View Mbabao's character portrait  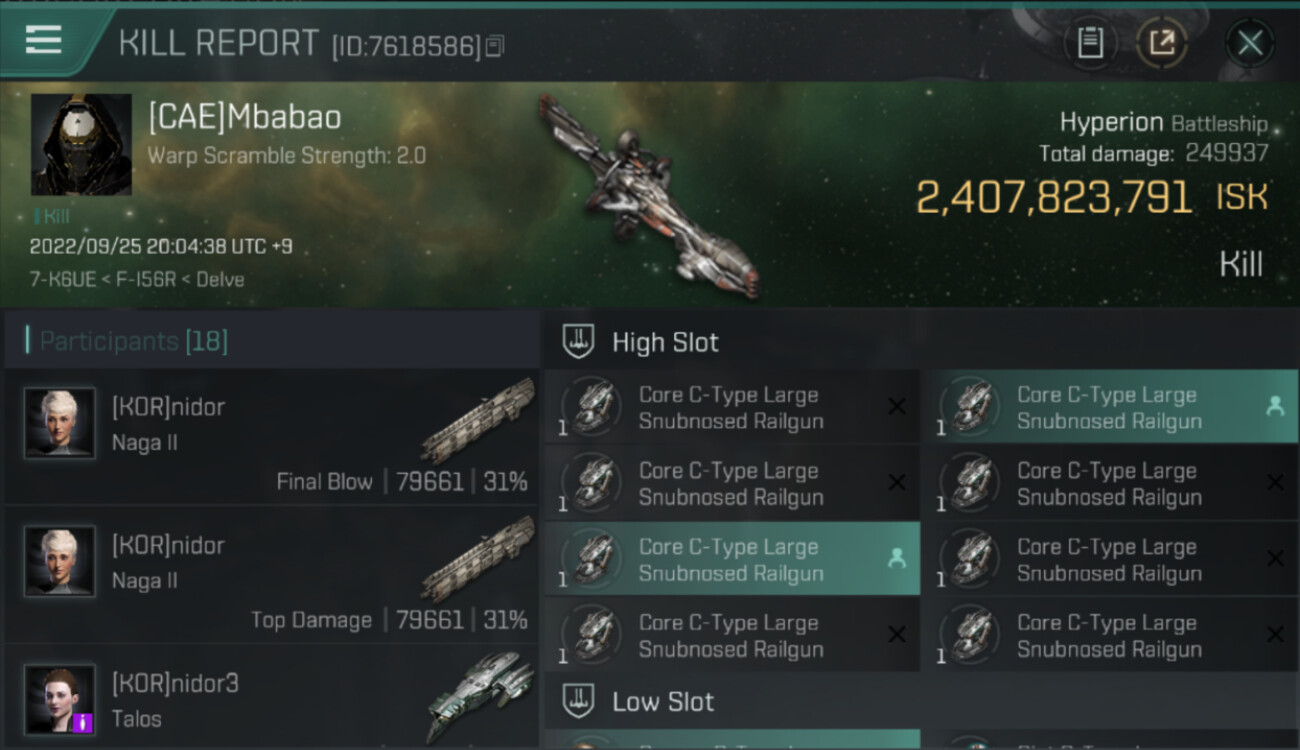[81, 144]
